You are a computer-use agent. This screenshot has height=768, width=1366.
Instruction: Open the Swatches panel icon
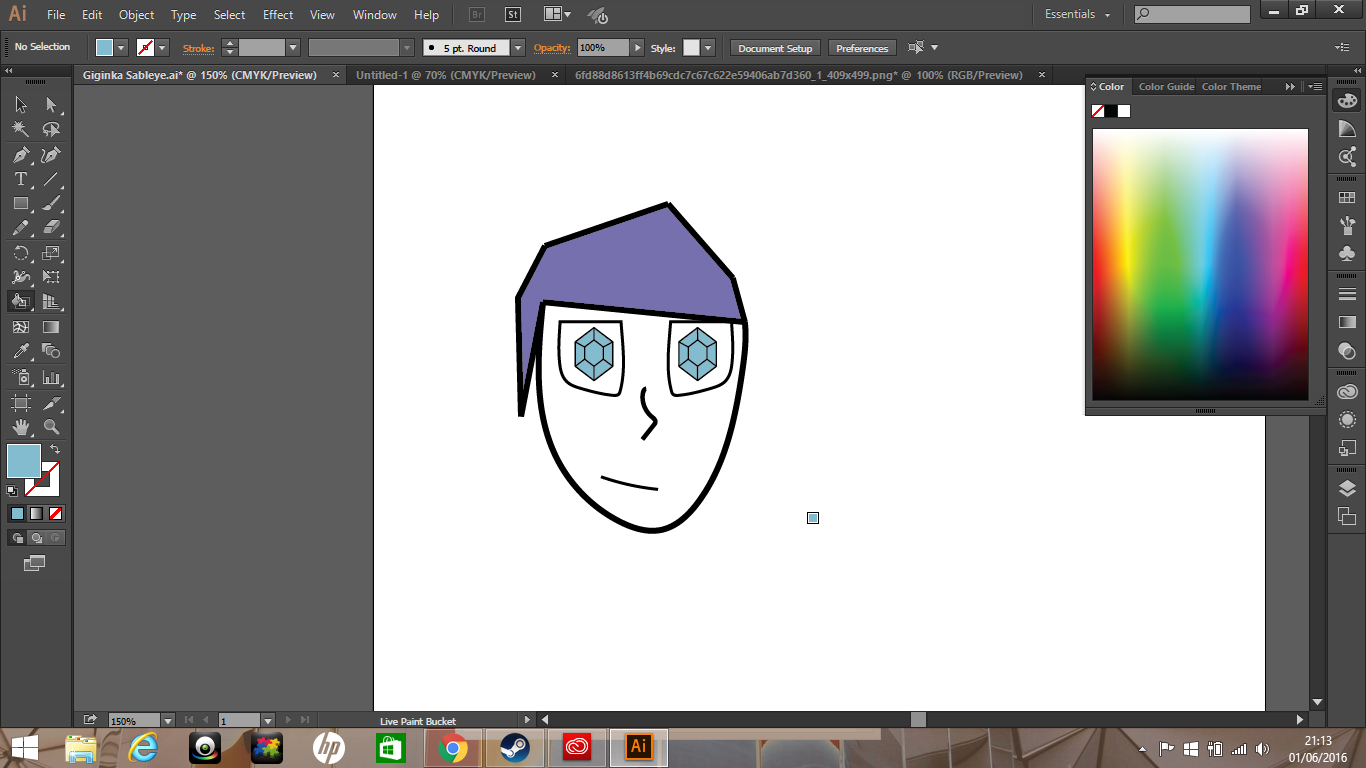pyautogui.click(x=1347, y=198)
